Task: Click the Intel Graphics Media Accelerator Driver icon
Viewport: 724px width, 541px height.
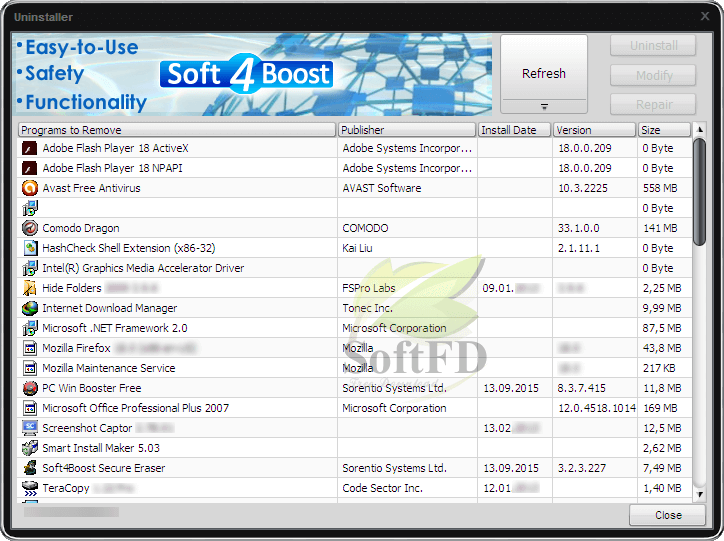Action: click(30, 268)
